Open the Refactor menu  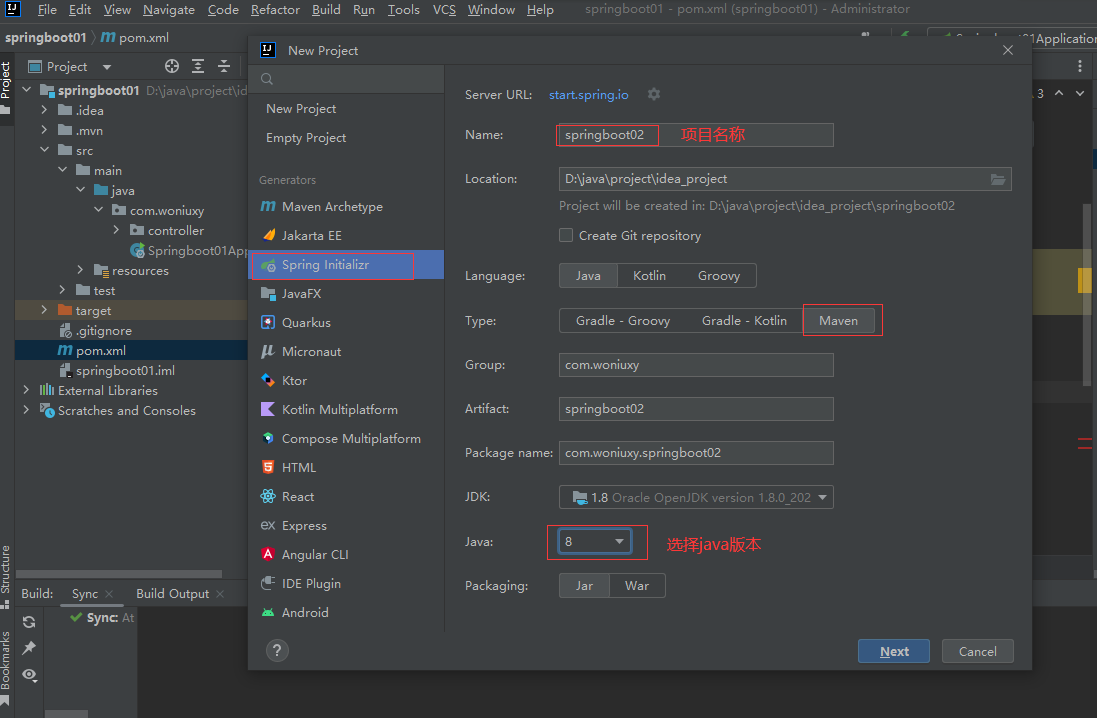point(275,10)
